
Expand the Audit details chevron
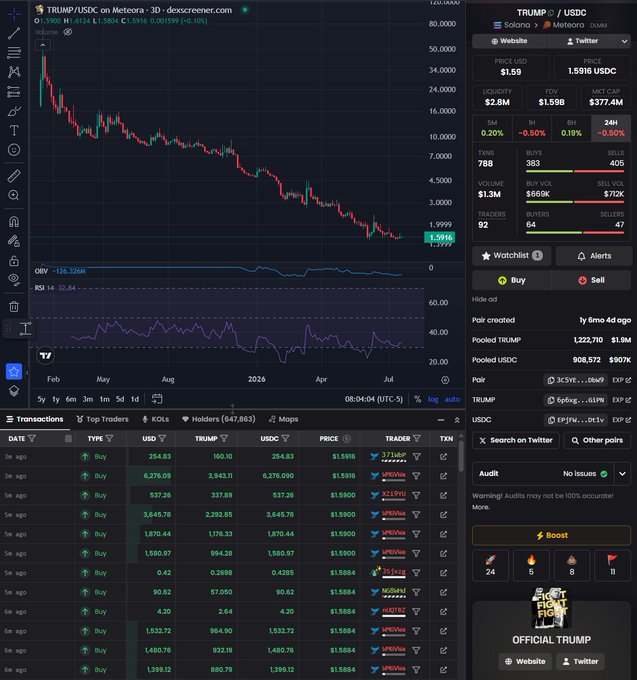(622, 474)
